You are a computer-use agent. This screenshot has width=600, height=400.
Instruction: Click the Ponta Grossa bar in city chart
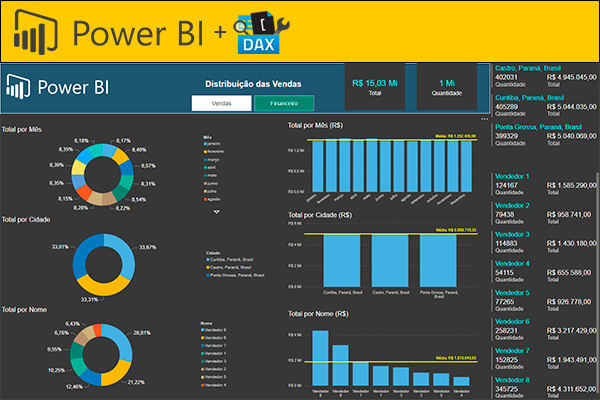click(x=438, y=261)
